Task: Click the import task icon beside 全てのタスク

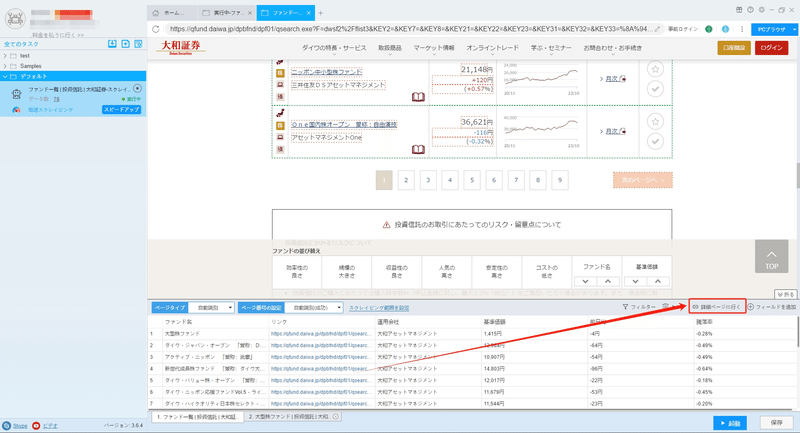Action: [112, 44]
